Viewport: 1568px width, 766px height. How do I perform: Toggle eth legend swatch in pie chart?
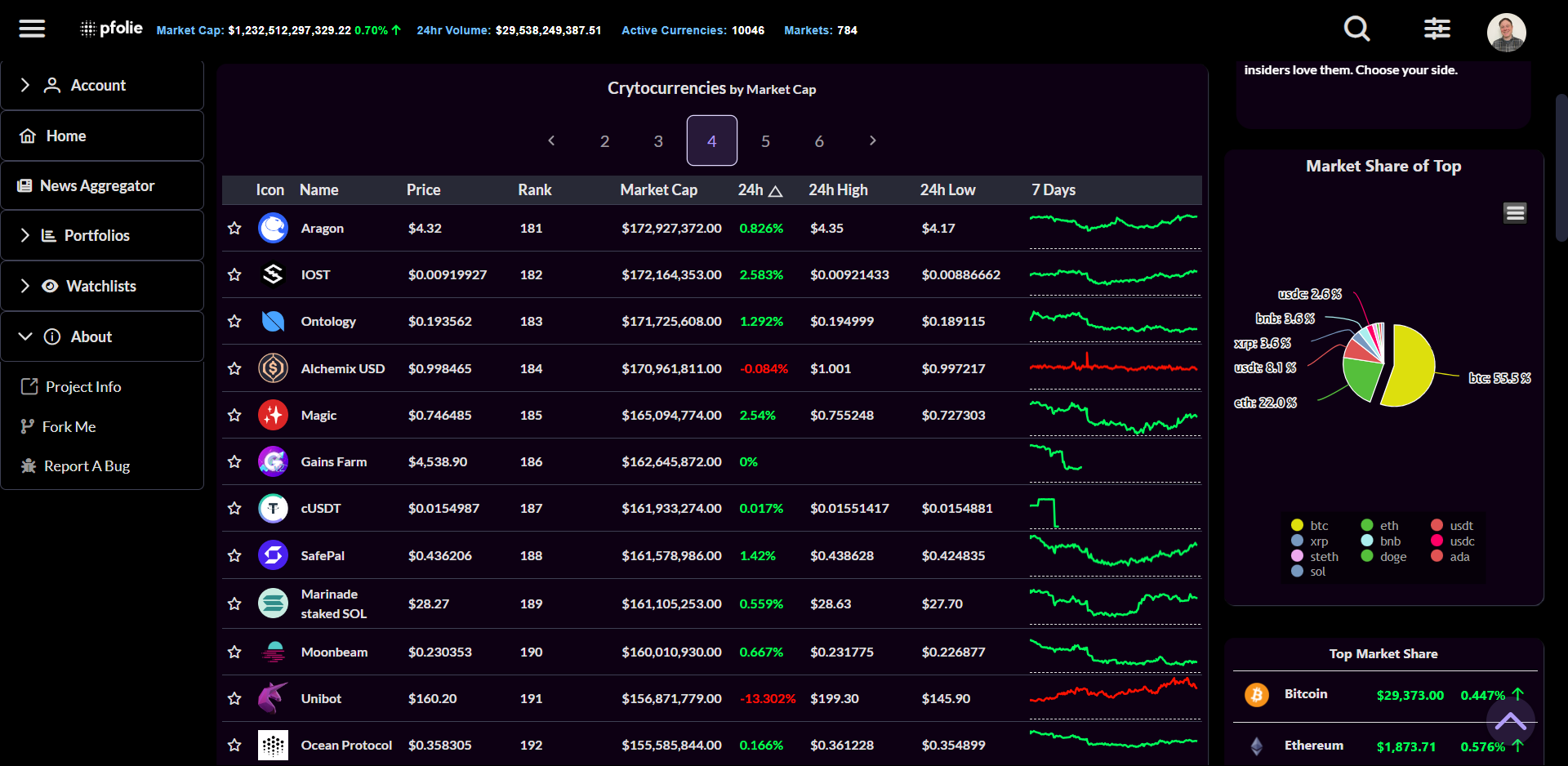point(1366,525)
